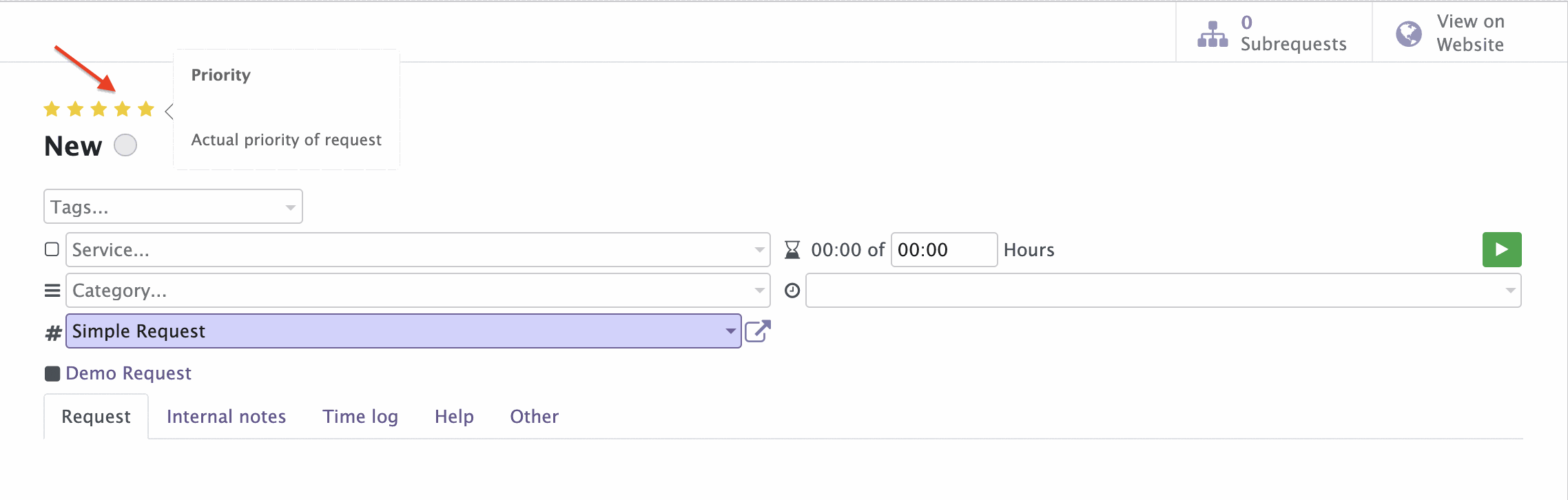Expand the Simple Request type dropdown

pyautogui.click(x=730, y=331)
